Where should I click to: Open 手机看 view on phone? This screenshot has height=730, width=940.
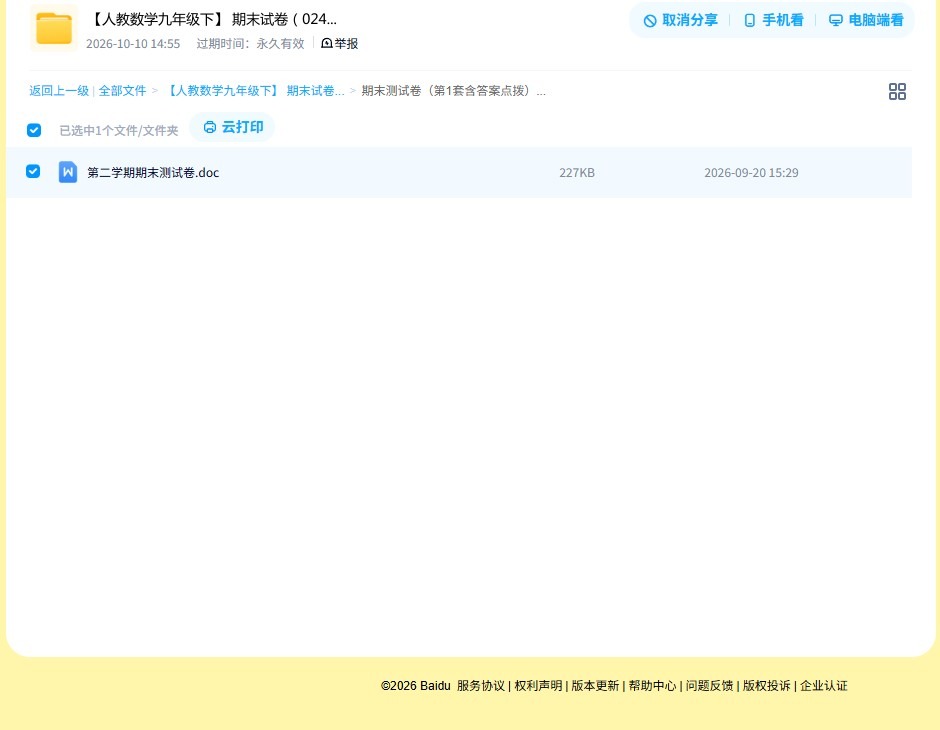click(773, 20)
